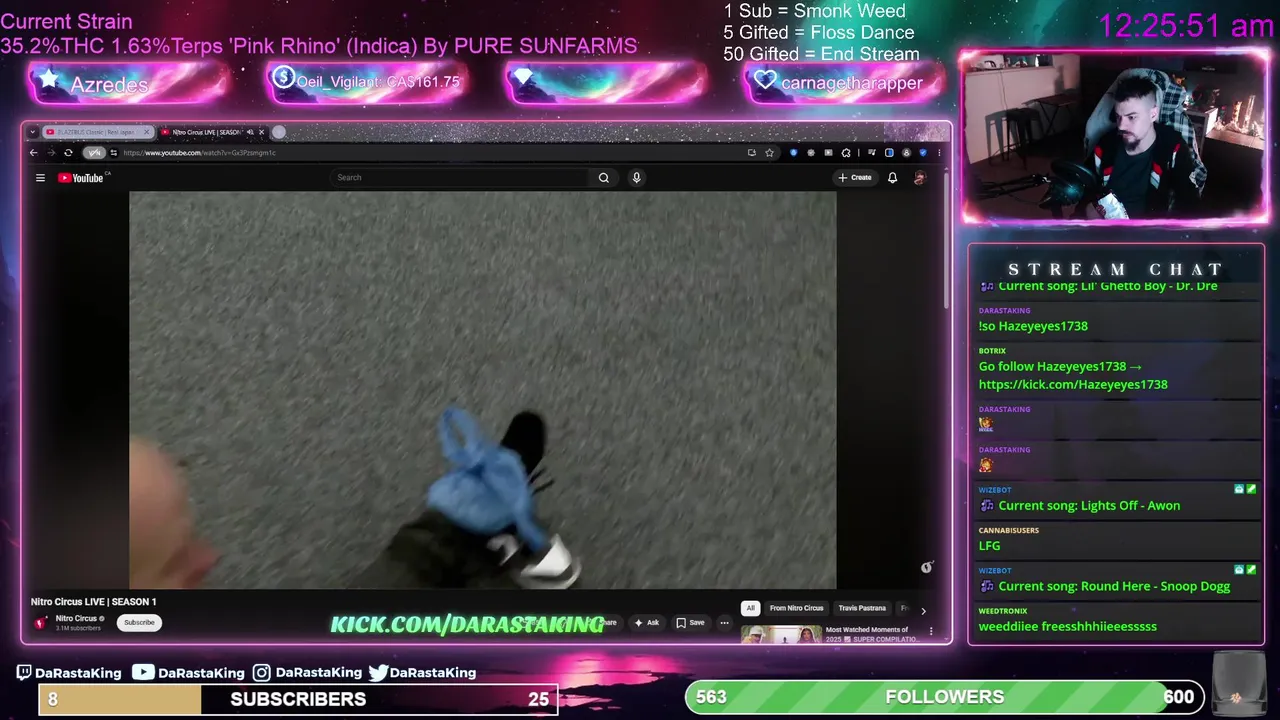This screenshot has width=1280, height=720.
Task: Open the kick.com/Hazeyeyes1738 chat link
Action: (x=1073, y=384)
